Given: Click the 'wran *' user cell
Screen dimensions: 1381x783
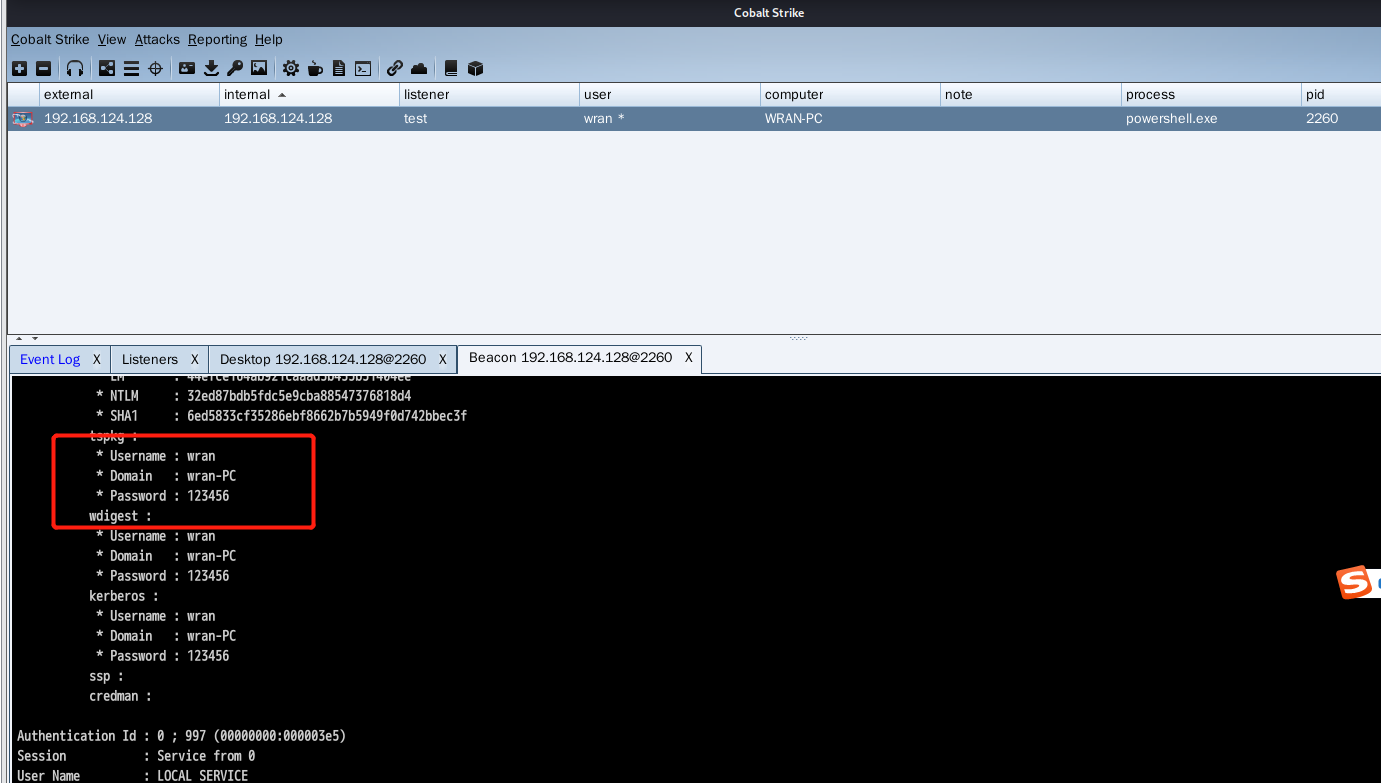Looking at the screenshot, I should [670, 119].
